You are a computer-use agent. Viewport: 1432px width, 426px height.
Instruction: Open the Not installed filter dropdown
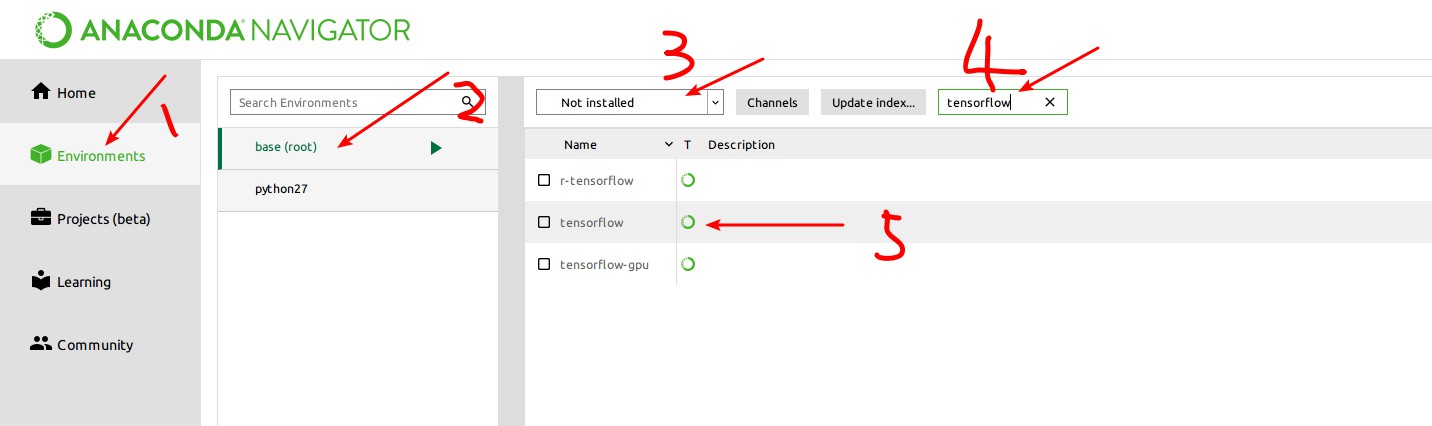[x=630, y=102]
